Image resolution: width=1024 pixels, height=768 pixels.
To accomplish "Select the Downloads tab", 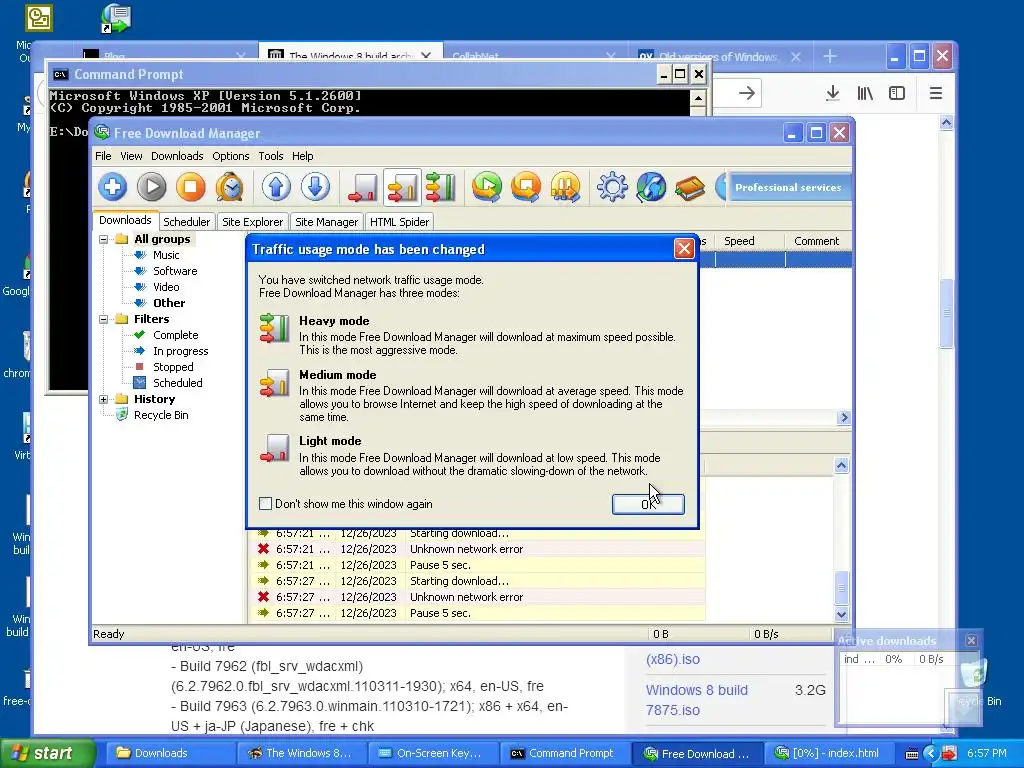I will [125, 220].
